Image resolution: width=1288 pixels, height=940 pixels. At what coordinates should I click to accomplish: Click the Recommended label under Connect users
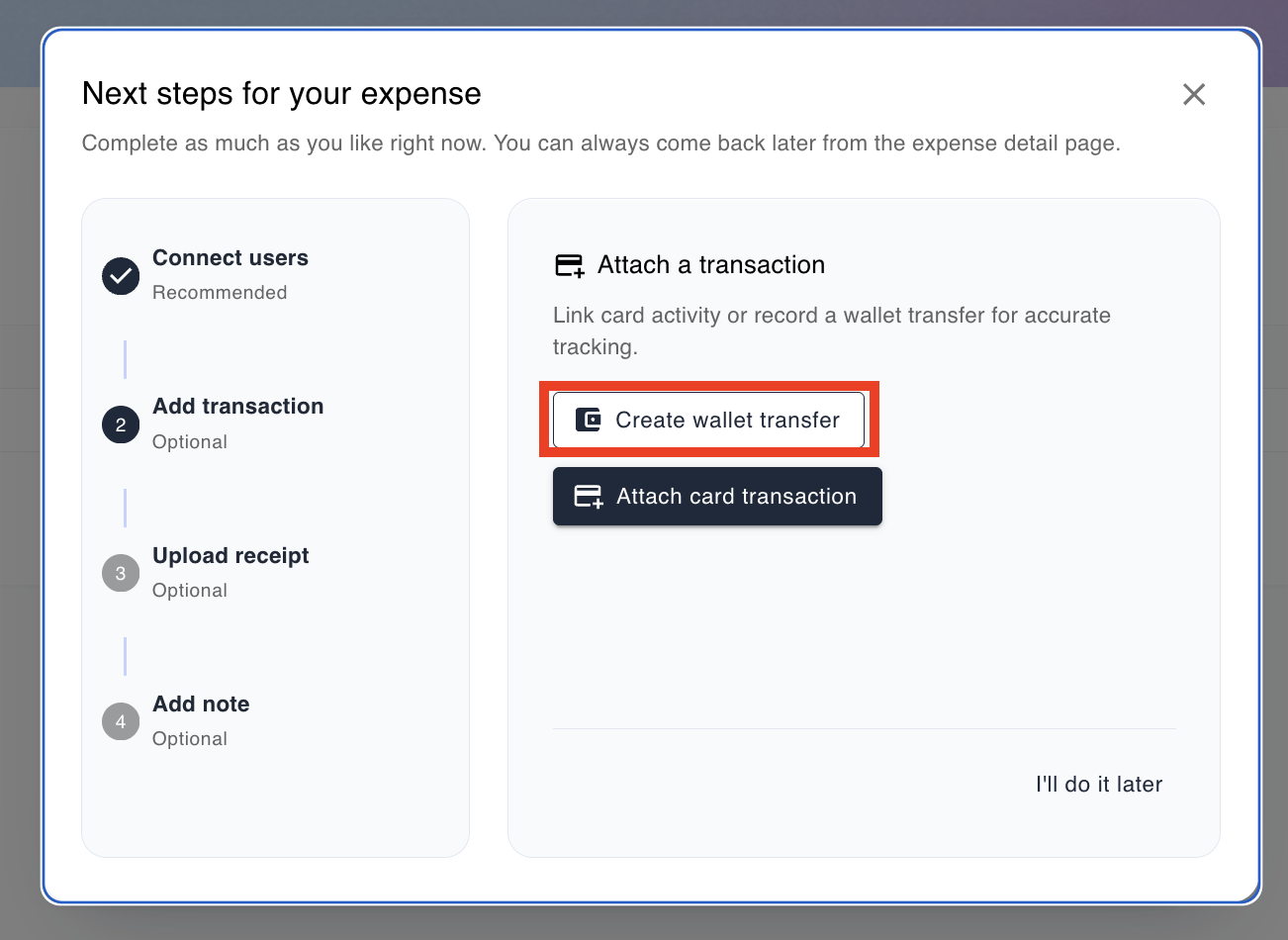(220, 293)
